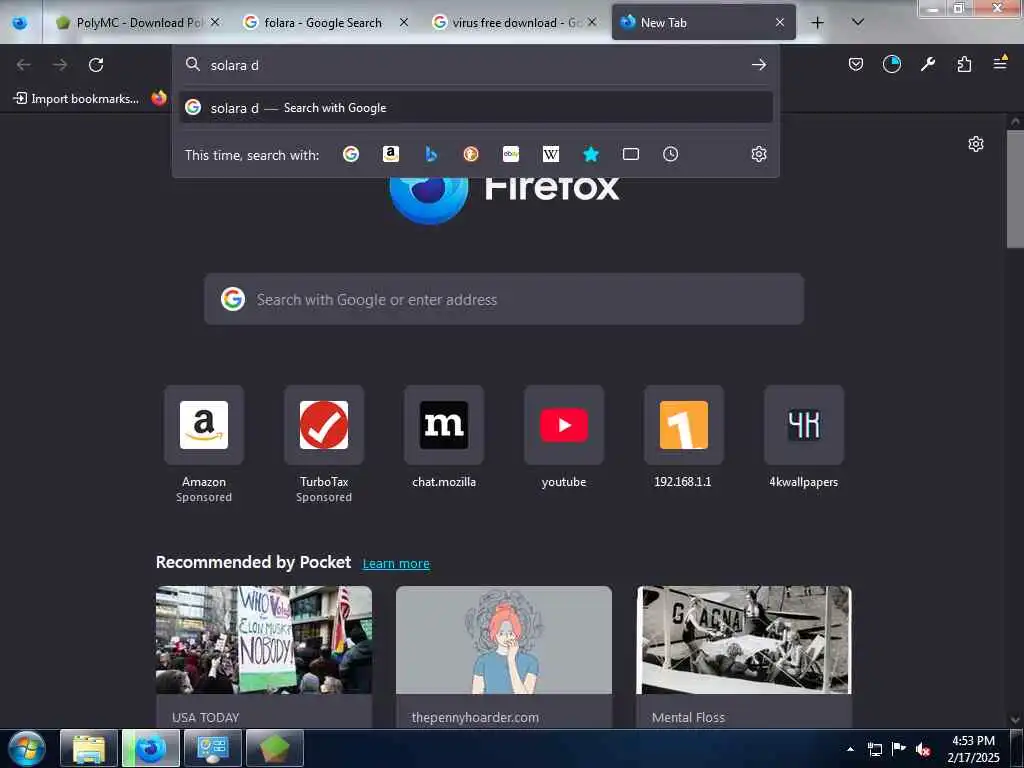Click the Firefox account icon in toolbar
The width and height of the screenshot is (1024, 768).
(x=891, y=64)
